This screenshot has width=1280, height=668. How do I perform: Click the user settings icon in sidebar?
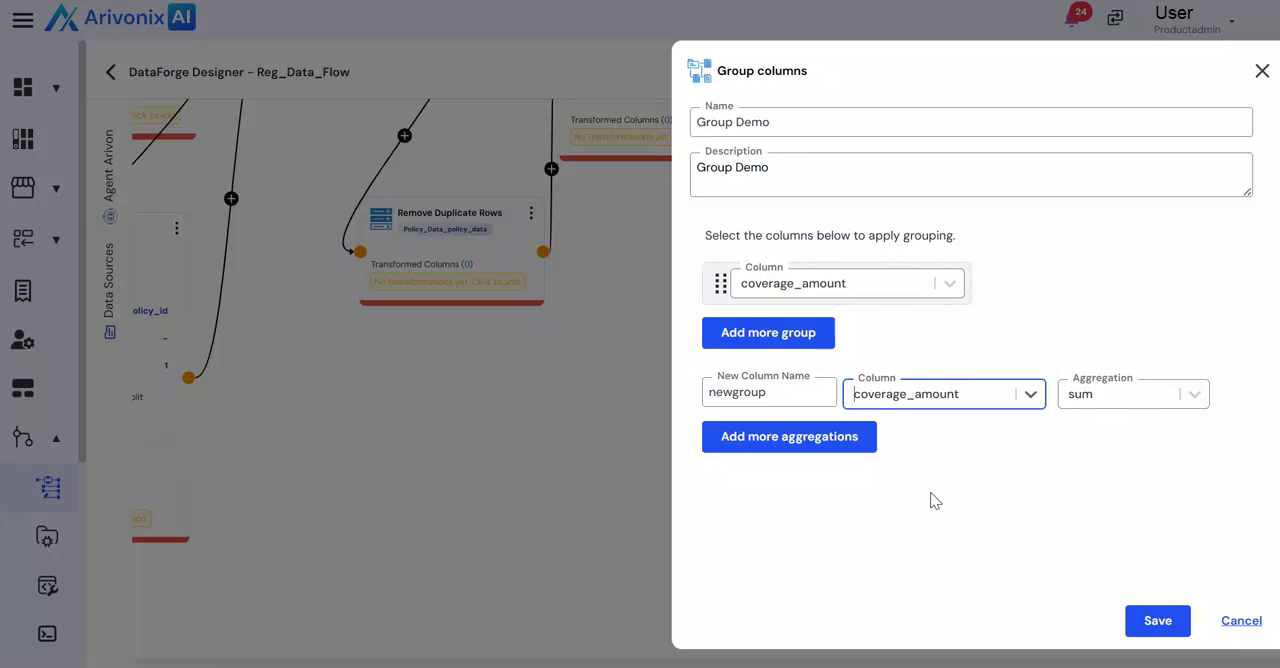23,340
